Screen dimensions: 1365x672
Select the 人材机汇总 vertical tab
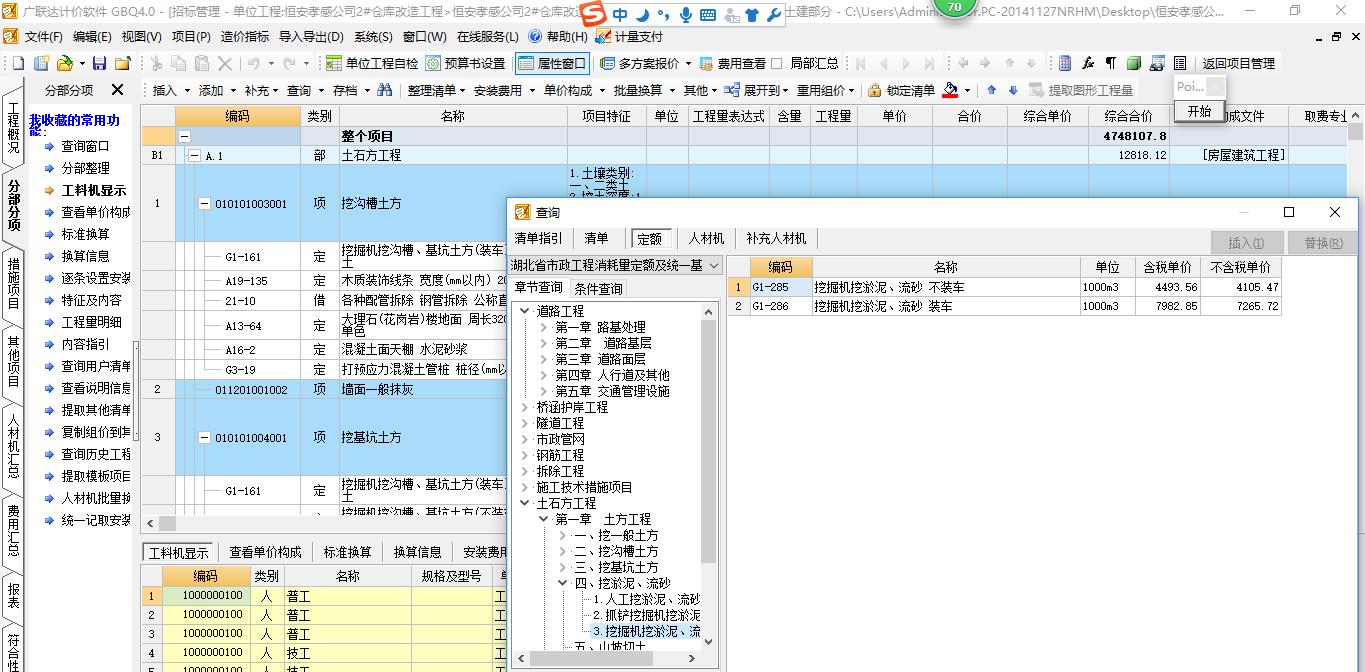[x=13, y=445]
